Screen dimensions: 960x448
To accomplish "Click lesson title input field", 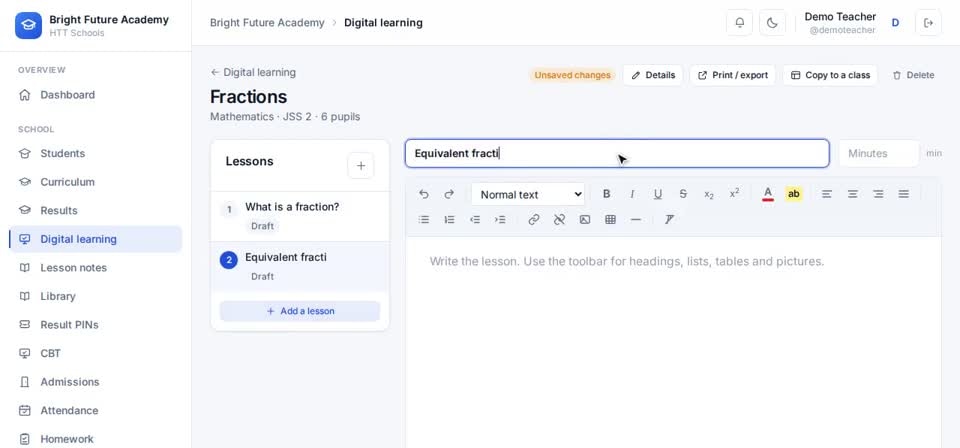I will [617, 154].
